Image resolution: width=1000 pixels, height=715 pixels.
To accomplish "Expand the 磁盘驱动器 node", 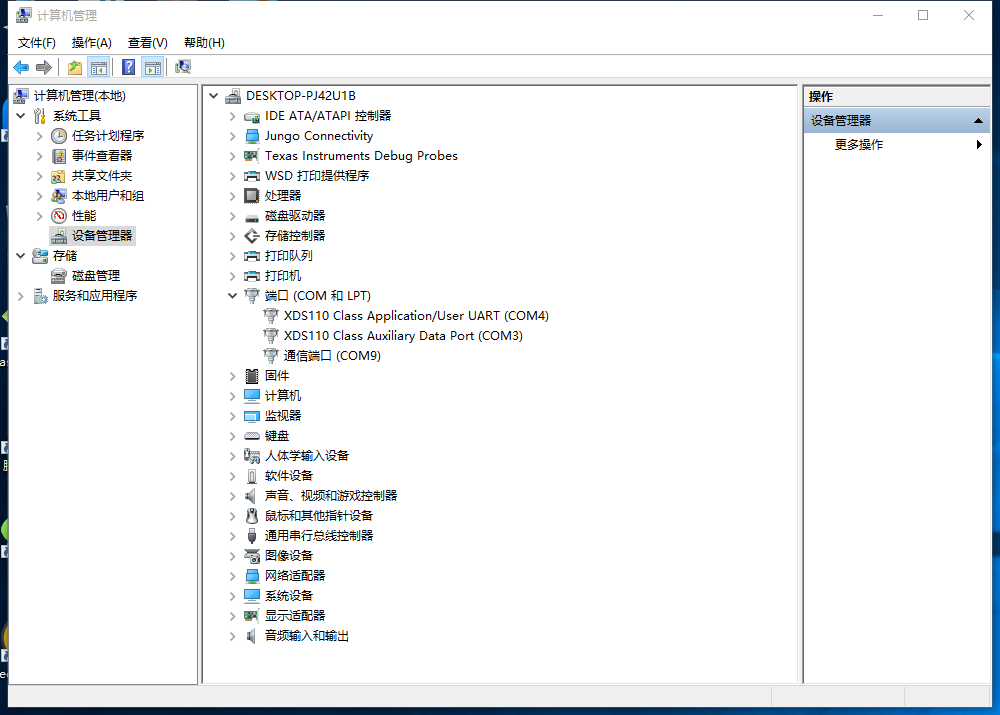I will coord(233,216).
